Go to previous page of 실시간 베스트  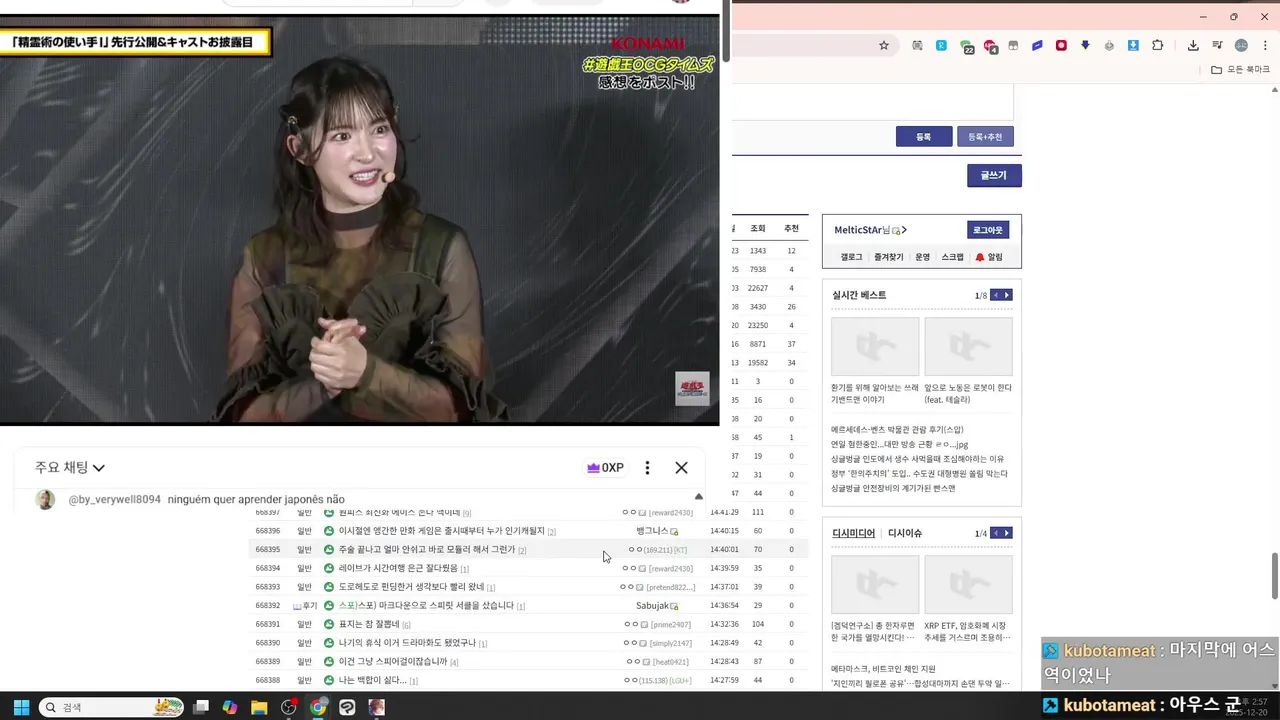pos(995,295)
